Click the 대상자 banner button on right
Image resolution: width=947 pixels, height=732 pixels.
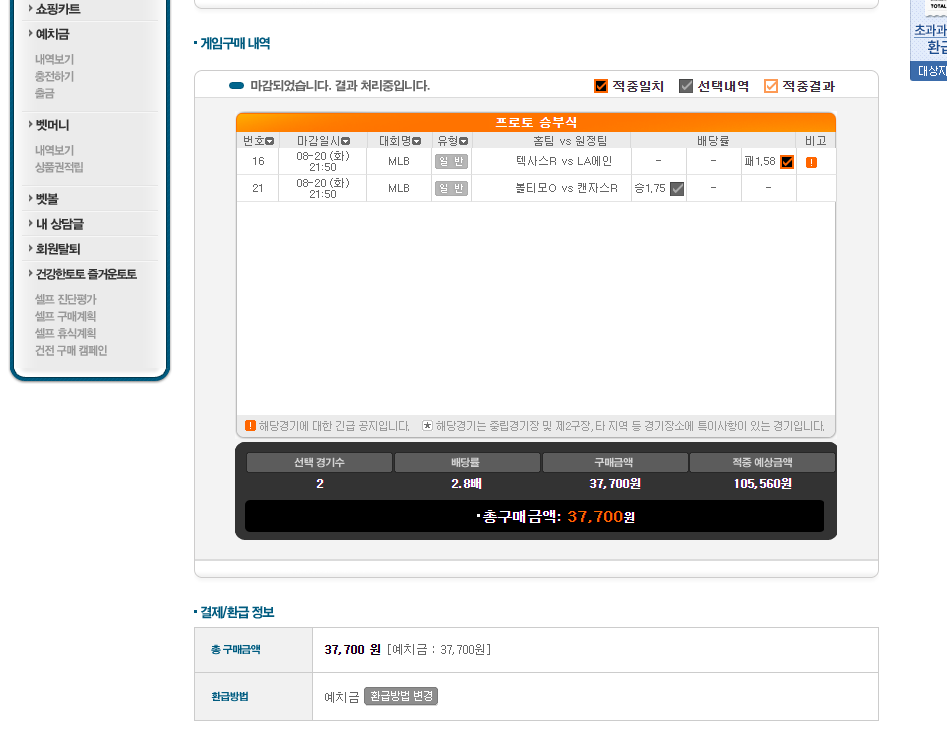(x=929, y=71)
